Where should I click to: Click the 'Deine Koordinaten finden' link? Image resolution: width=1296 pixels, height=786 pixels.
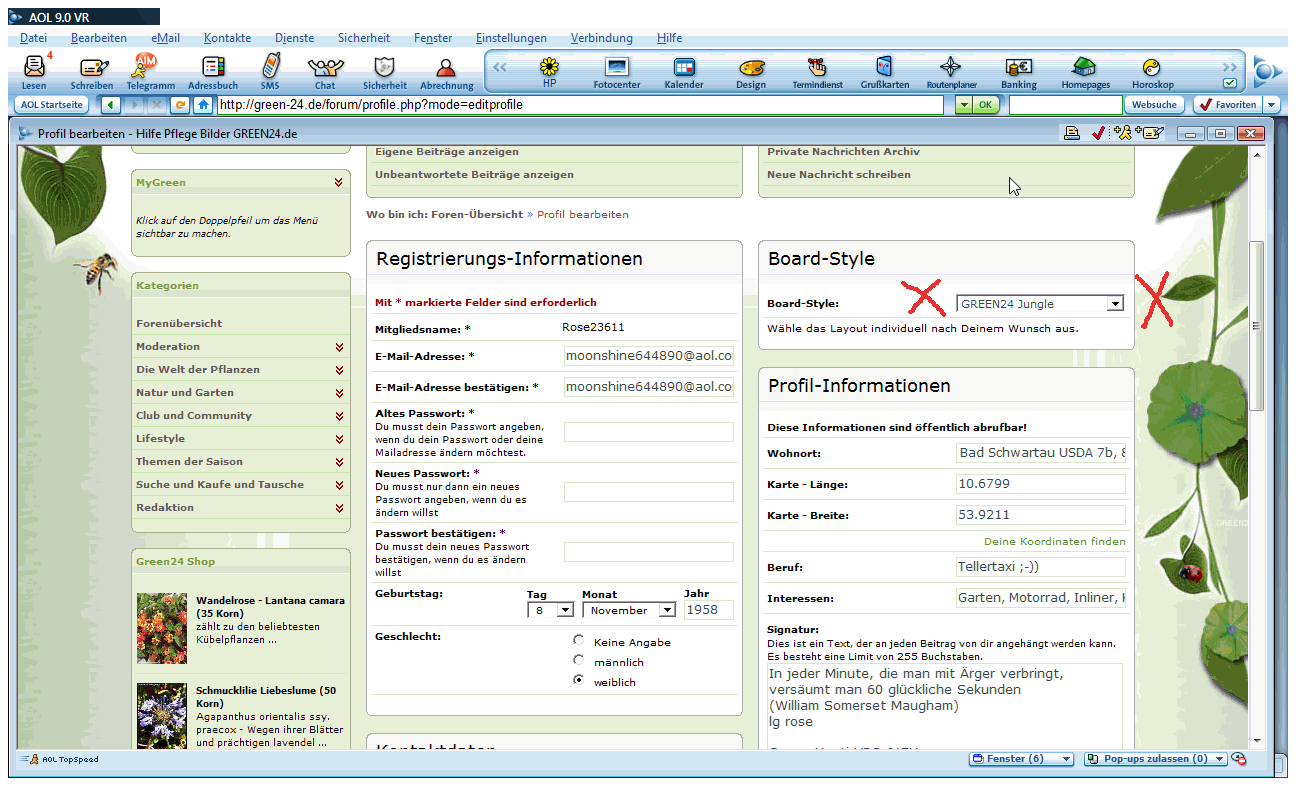(1054, 541)
